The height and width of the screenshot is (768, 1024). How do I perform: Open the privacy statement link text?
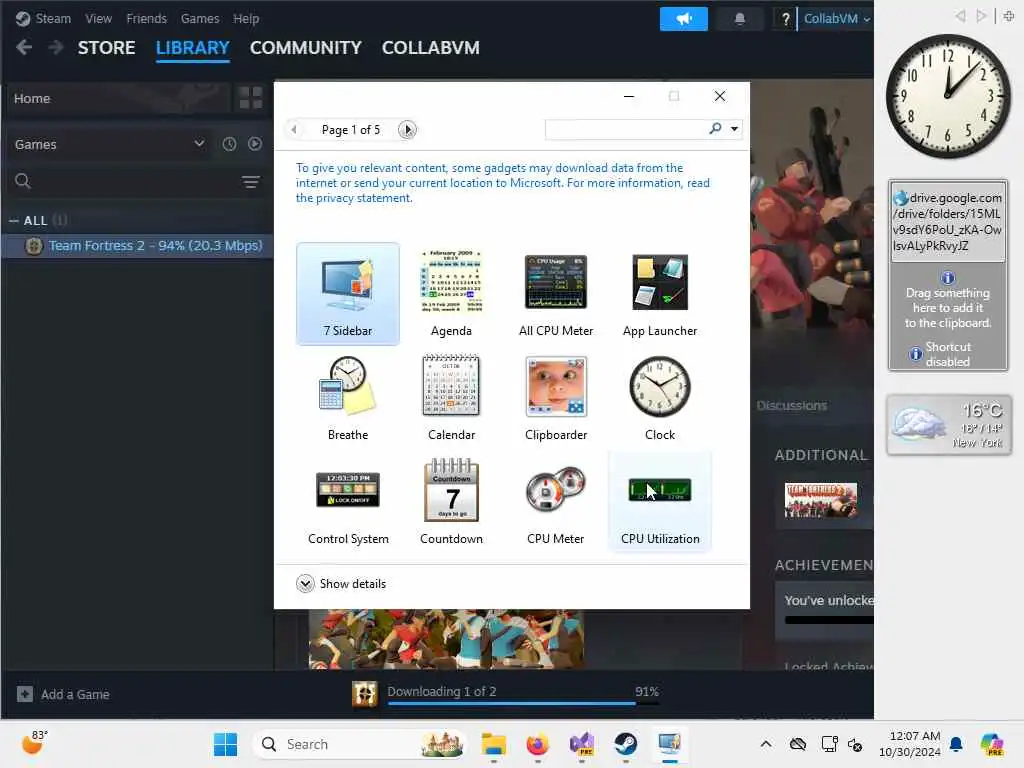click(364, 198)
